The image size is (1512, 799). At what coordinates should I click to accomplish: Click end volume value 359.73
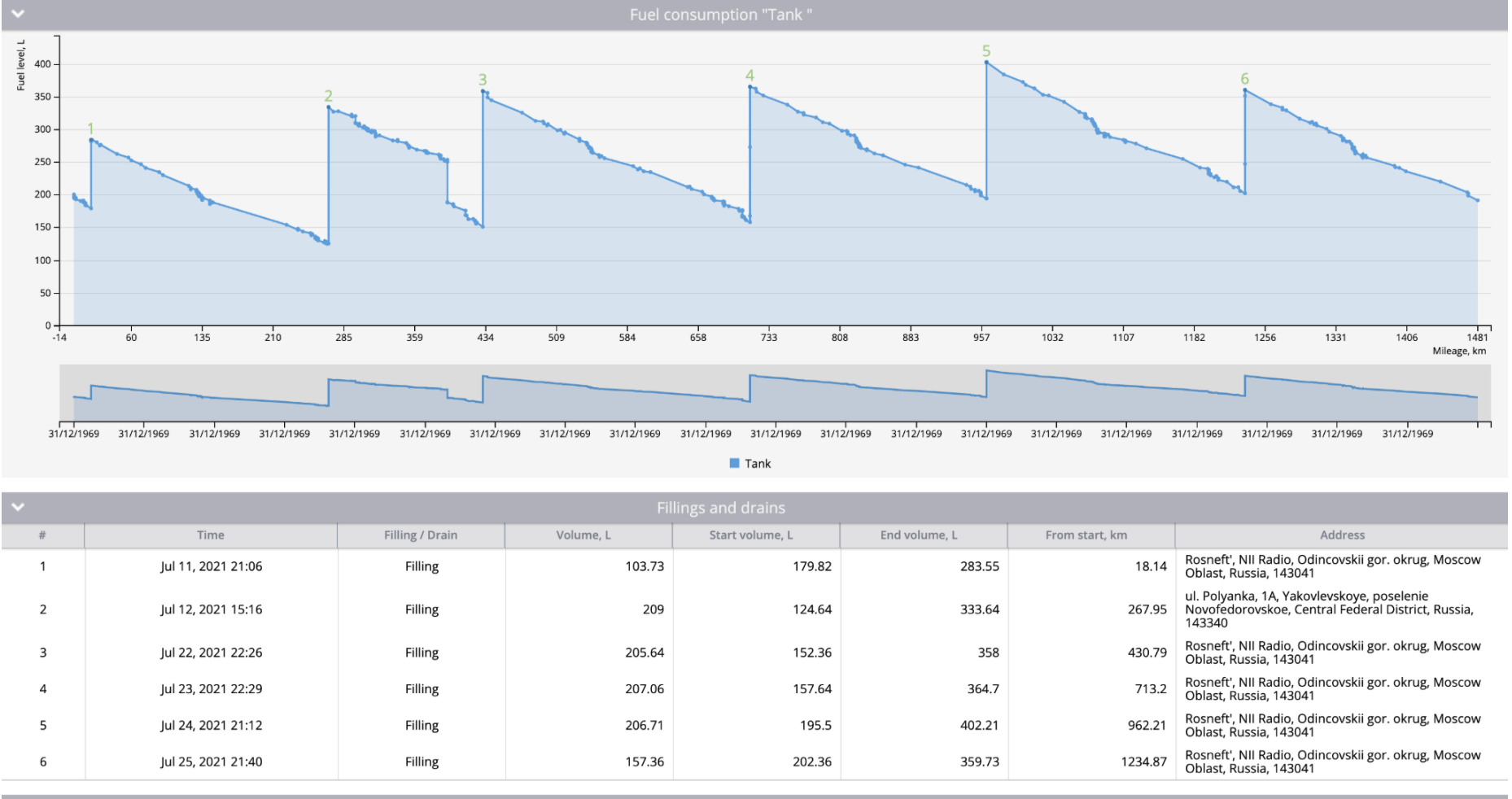point(980,762)
